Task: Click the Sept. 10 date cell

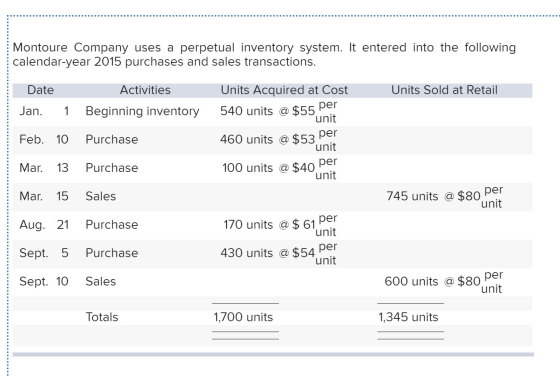Action: [x=44, y=281]
